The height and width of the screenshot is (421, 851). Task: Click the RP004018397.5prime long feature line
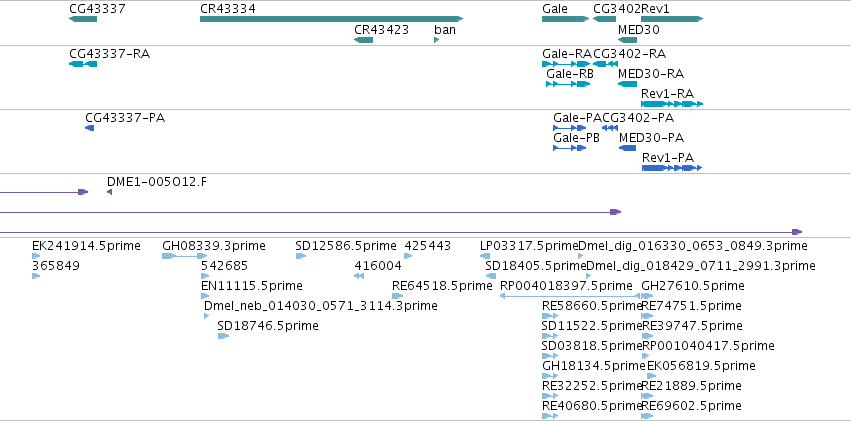(570, 296)
